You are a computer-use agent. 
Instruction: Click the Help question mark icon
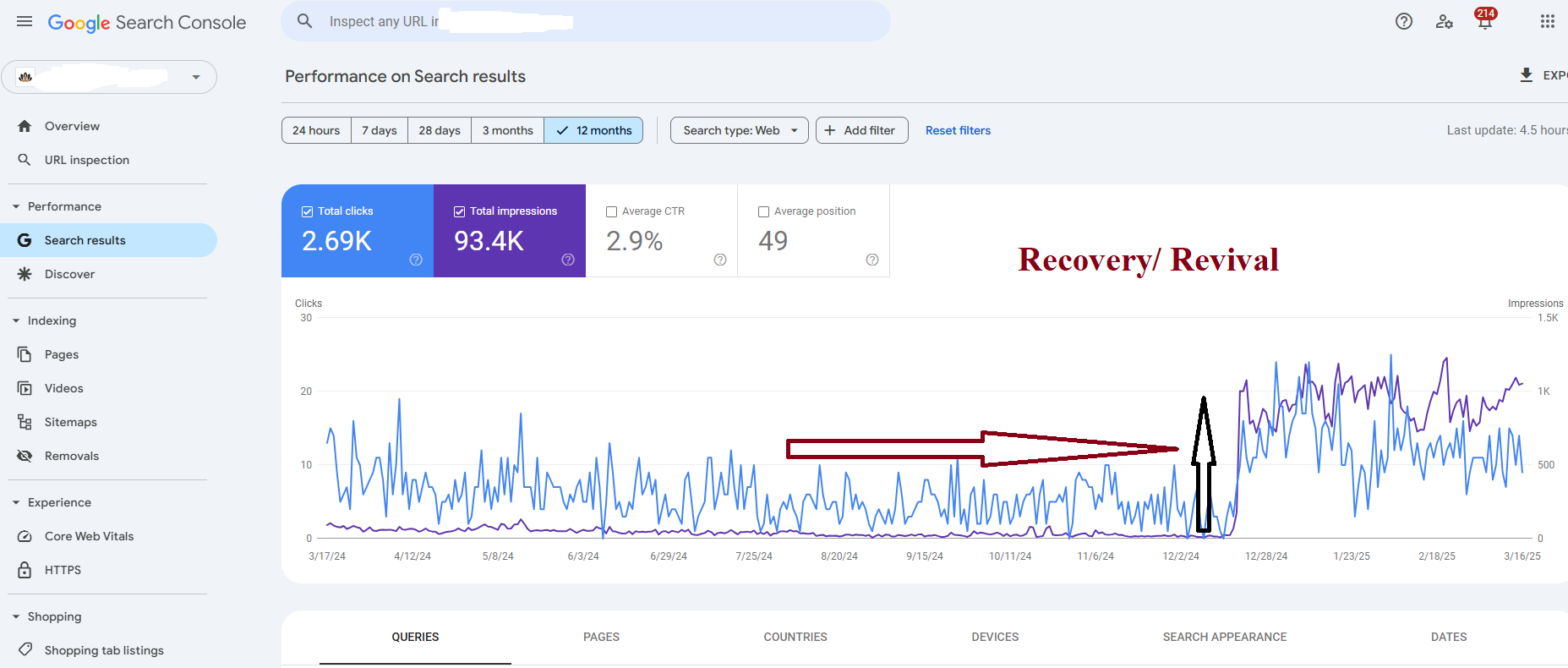[1403, 22]
